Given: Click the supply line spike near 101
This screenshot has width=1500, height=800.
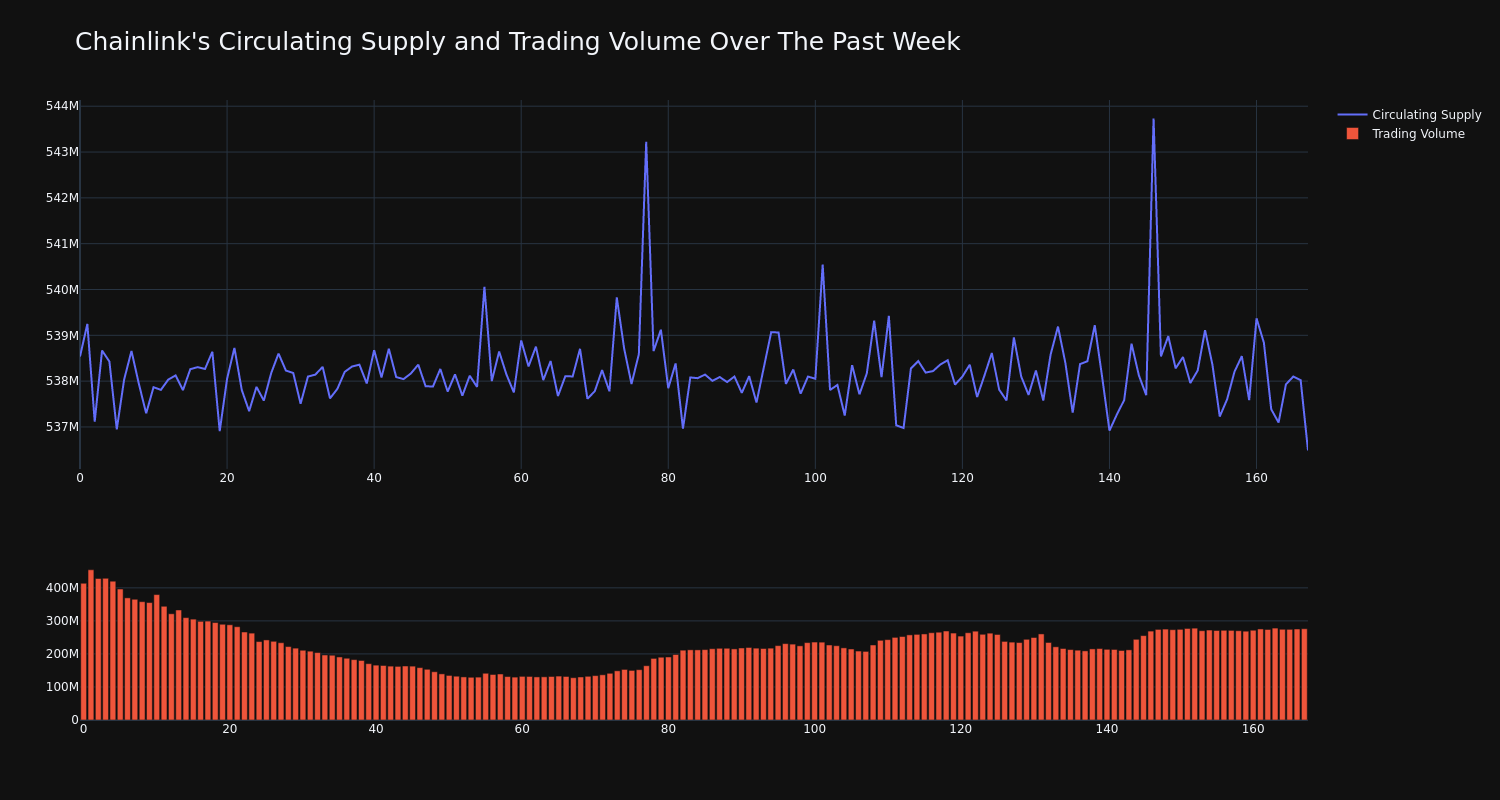Looking at the screenshot, I should click(823, 266).
